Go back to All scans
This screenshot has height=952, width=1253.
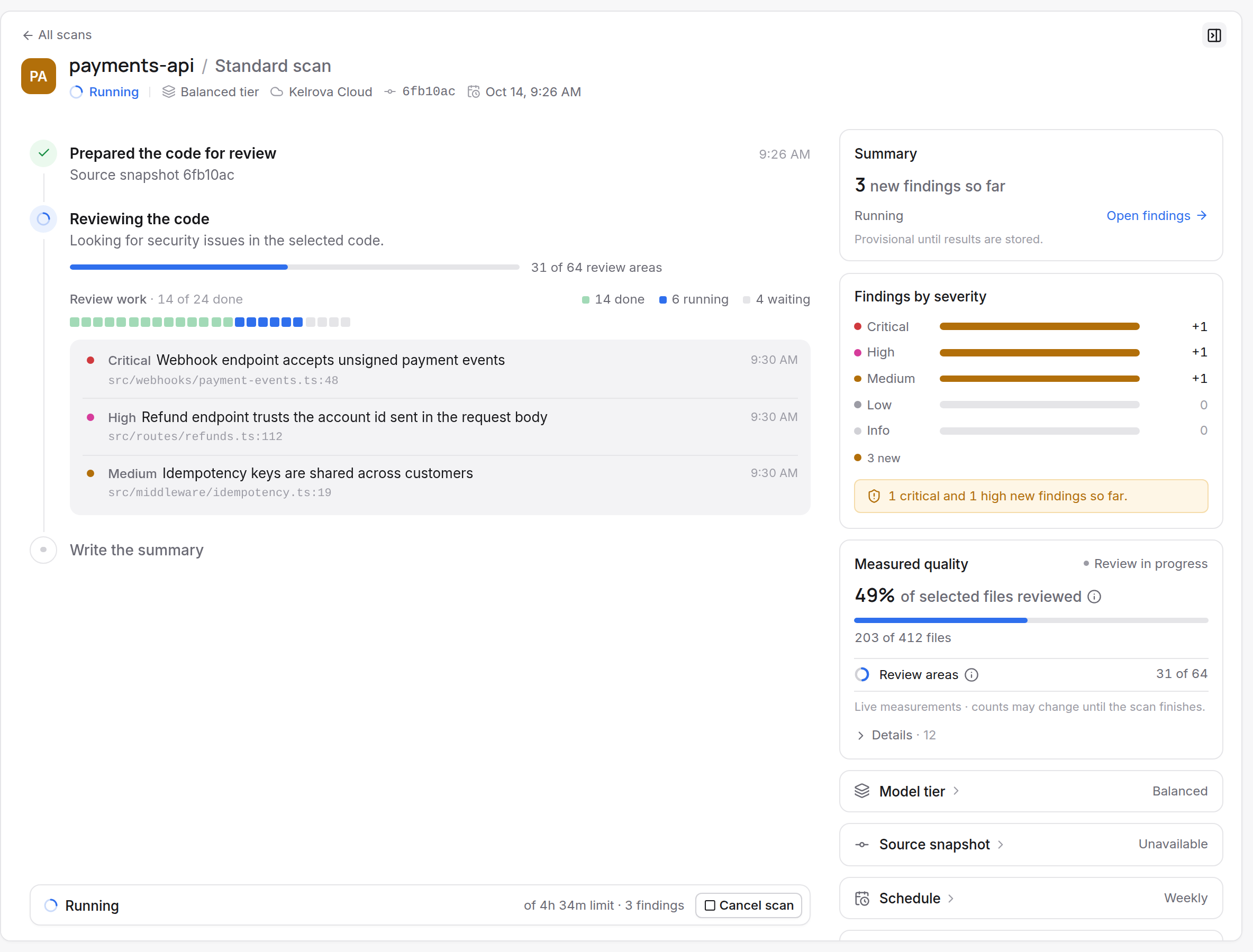(57, 35)
